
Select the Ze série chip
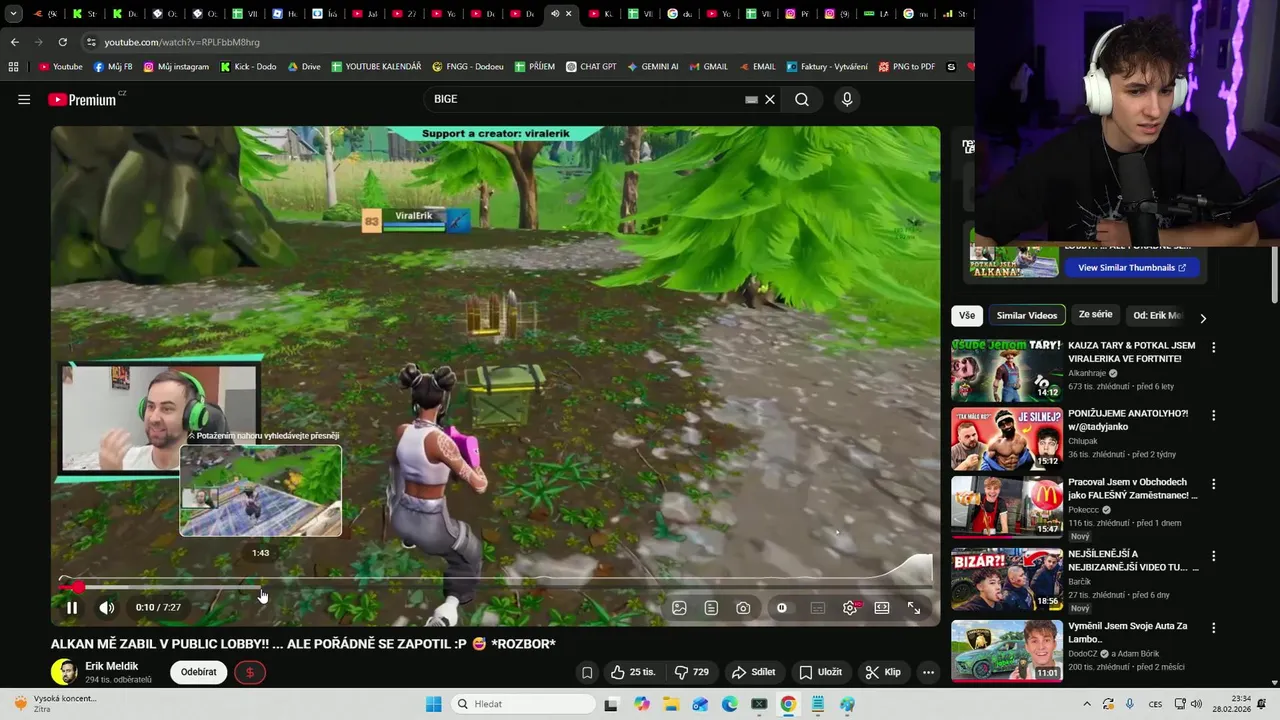[1095, 315]
